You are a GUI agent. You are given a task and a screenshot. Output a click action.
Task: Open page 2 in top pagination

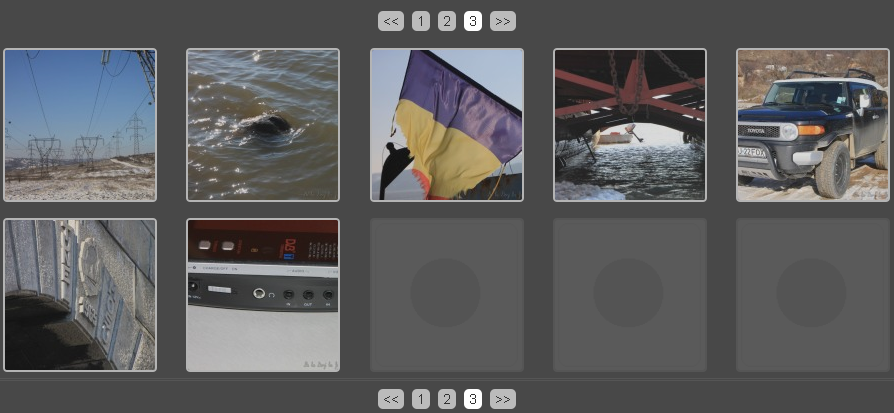[446, 21]
